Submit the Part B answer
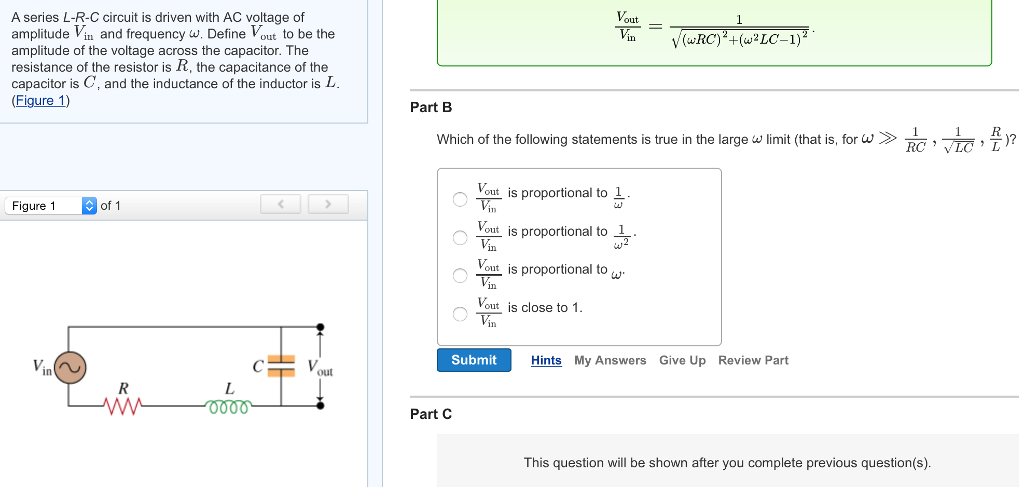This screenshot has height=487, width=1024. point(474,360)
